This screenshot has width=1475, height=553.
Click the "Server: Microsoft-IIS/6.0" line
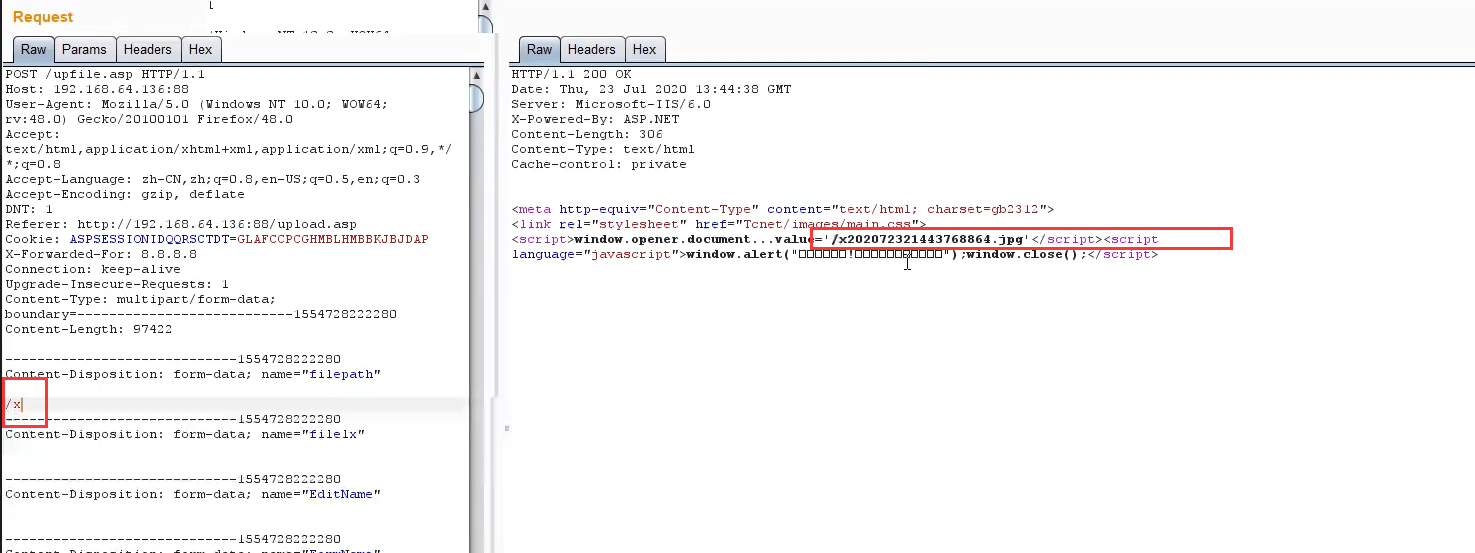click(611, 104)
